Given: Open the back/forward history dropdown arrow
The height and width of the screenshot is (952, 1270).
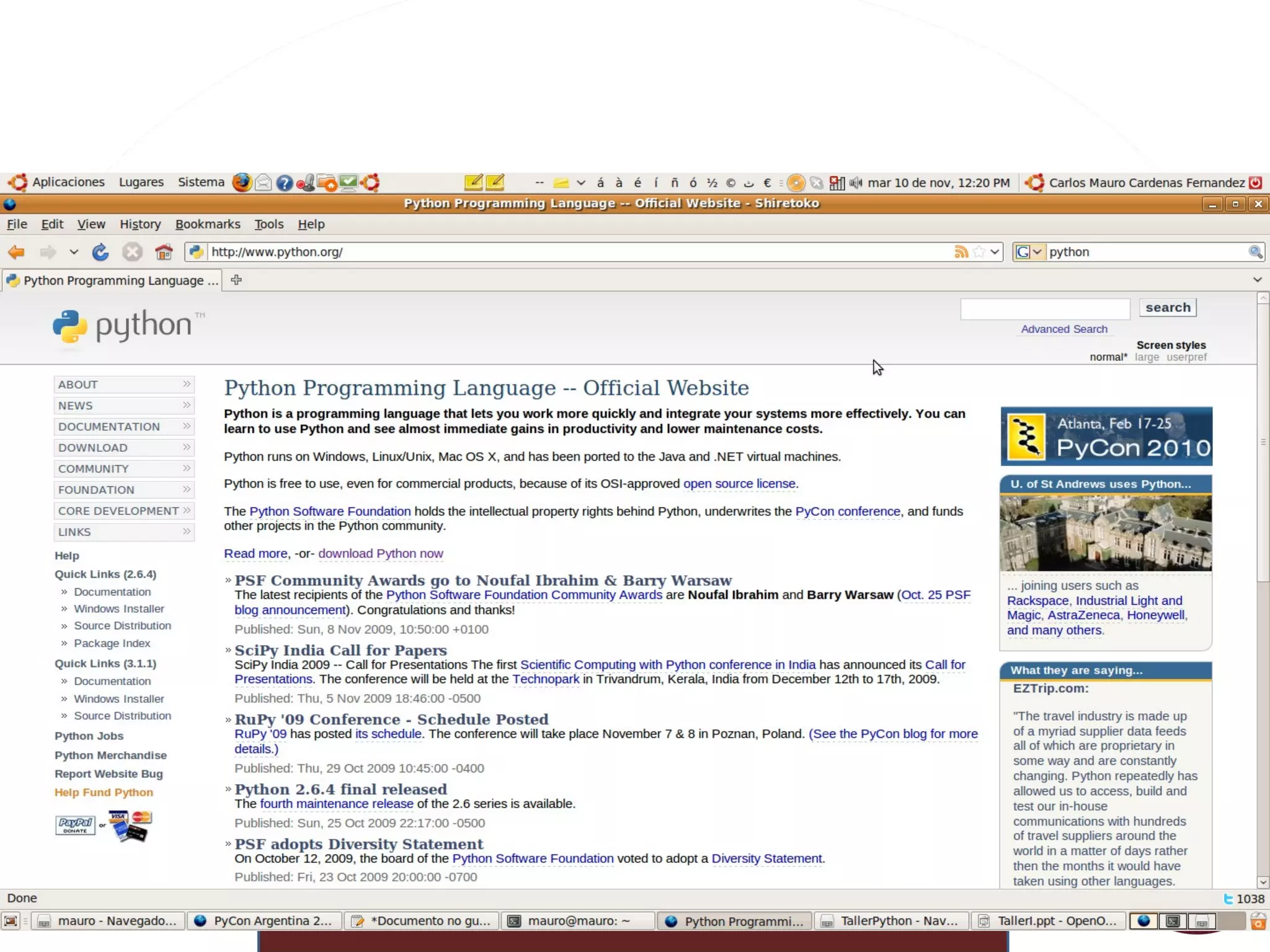Looking at the screenshot, I should pos(74,252).
